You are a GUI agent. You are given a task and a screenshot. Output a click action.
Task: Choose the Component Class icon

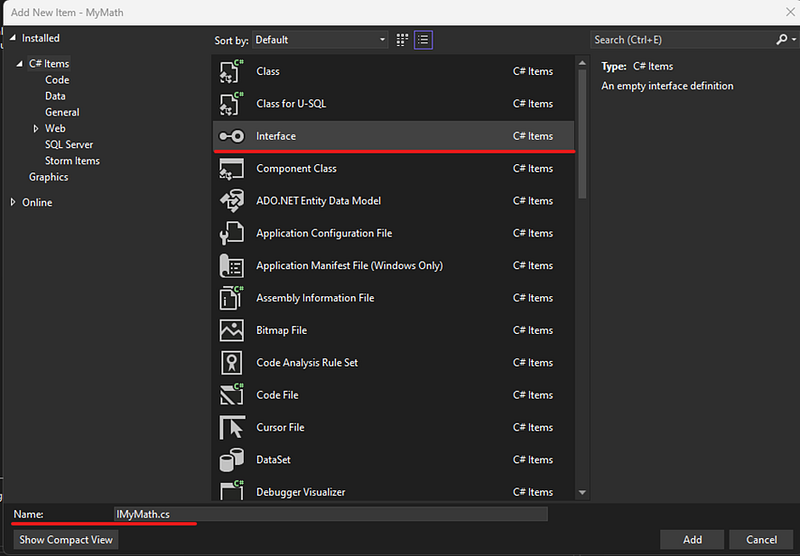pyautogui.click(x=232, y=169)
